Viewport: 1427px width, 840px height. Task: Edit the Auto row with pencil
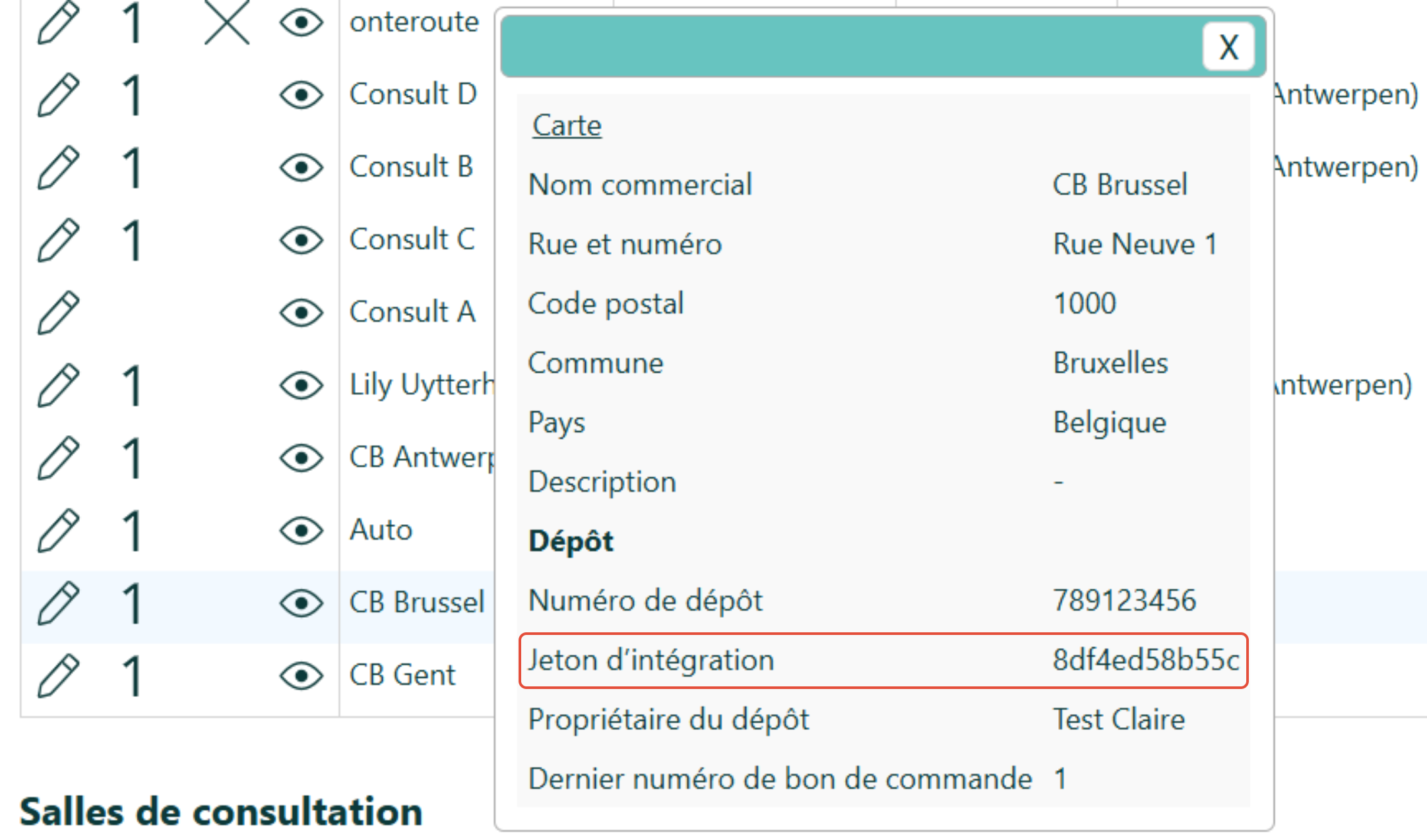(x=58, y=530)
